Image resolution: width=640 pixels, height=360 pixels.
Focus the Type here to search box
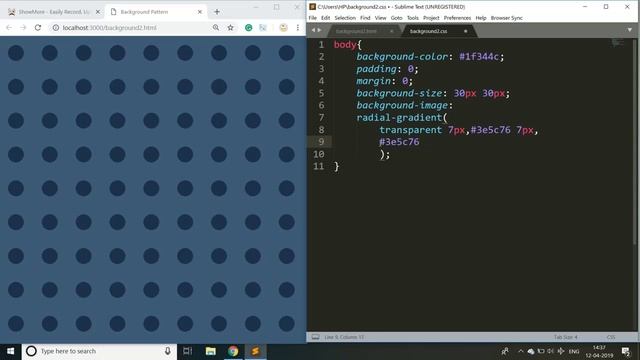tap(99, 351)
